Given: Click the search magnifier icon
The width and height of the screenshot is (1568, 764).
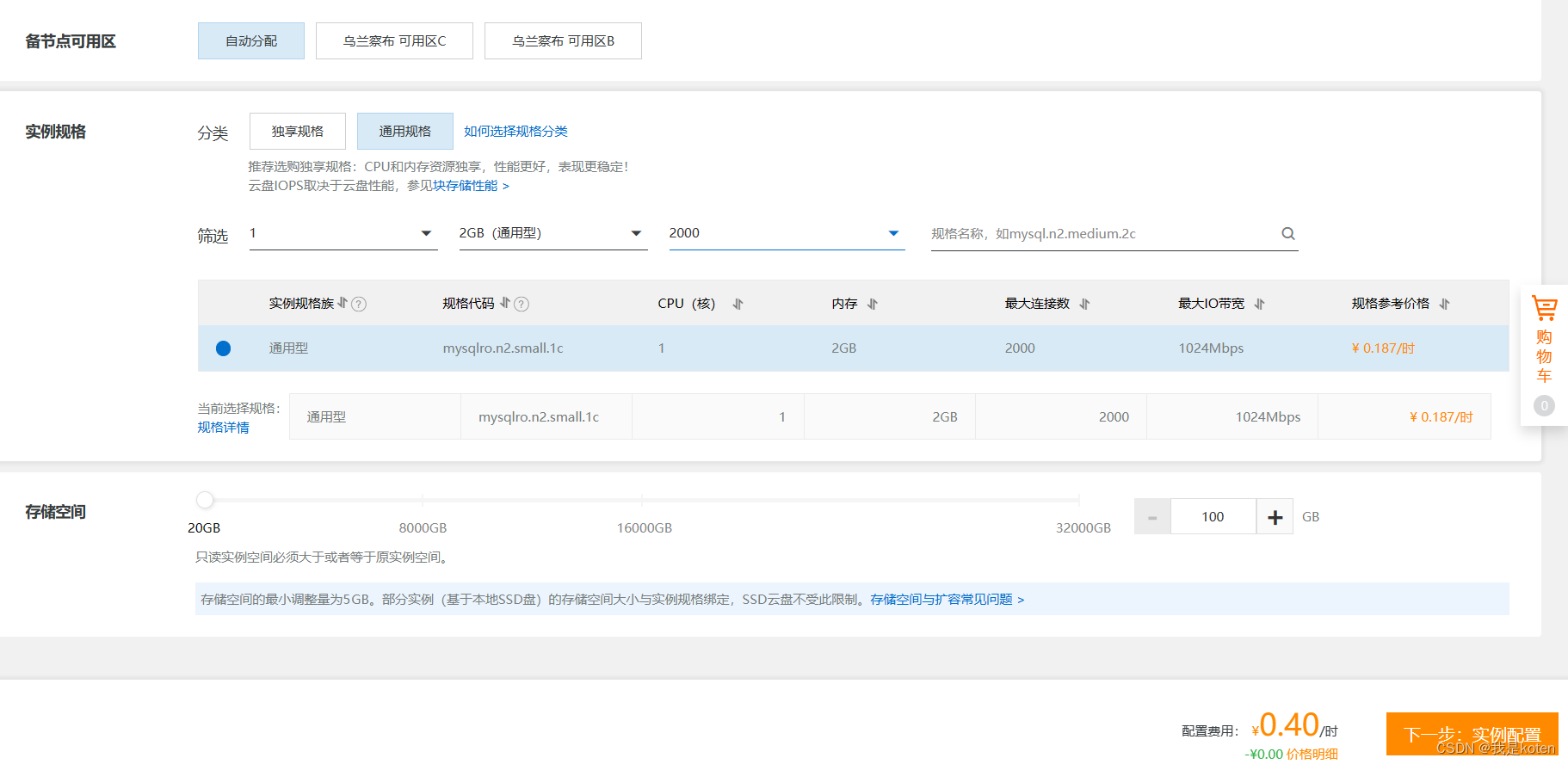Looking at the screenshot, I should pyautogui.click(x=1288, y=234).
